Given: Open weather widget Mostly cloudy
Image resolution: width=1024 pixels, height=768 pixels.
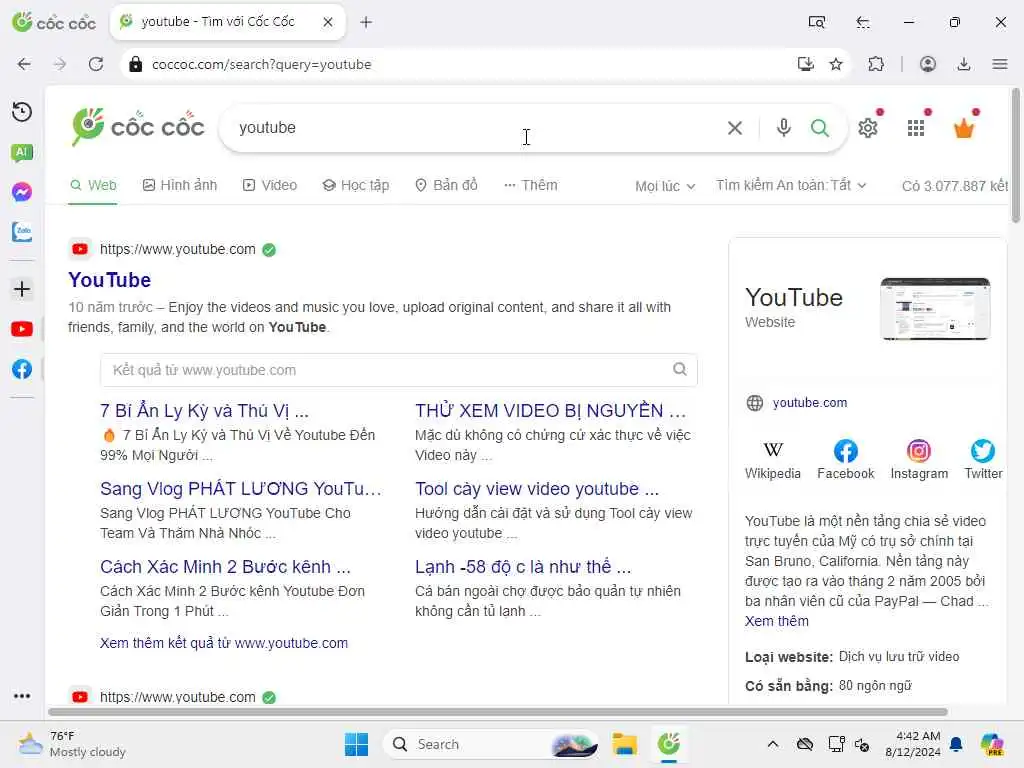Looking at the screenshot, I should (x=72, y=744).
